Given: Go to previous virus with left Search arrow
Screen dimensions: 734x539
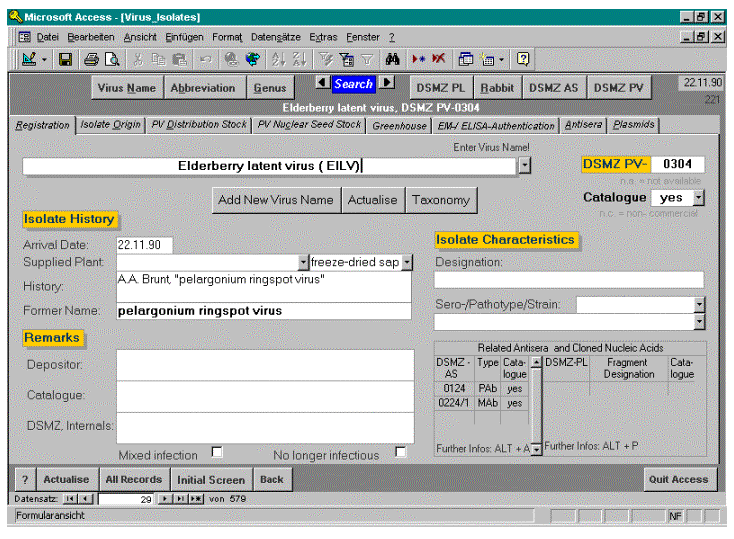Looking at the screenshot, I should [x=322, y=83].
